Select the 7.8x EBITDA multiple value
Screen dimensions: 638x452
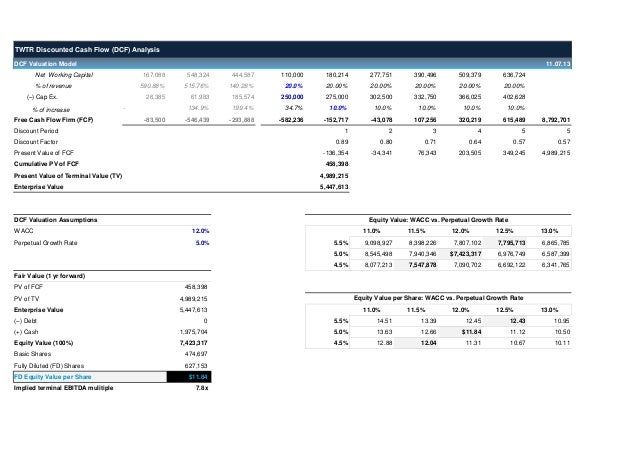(x=202, y=388)
